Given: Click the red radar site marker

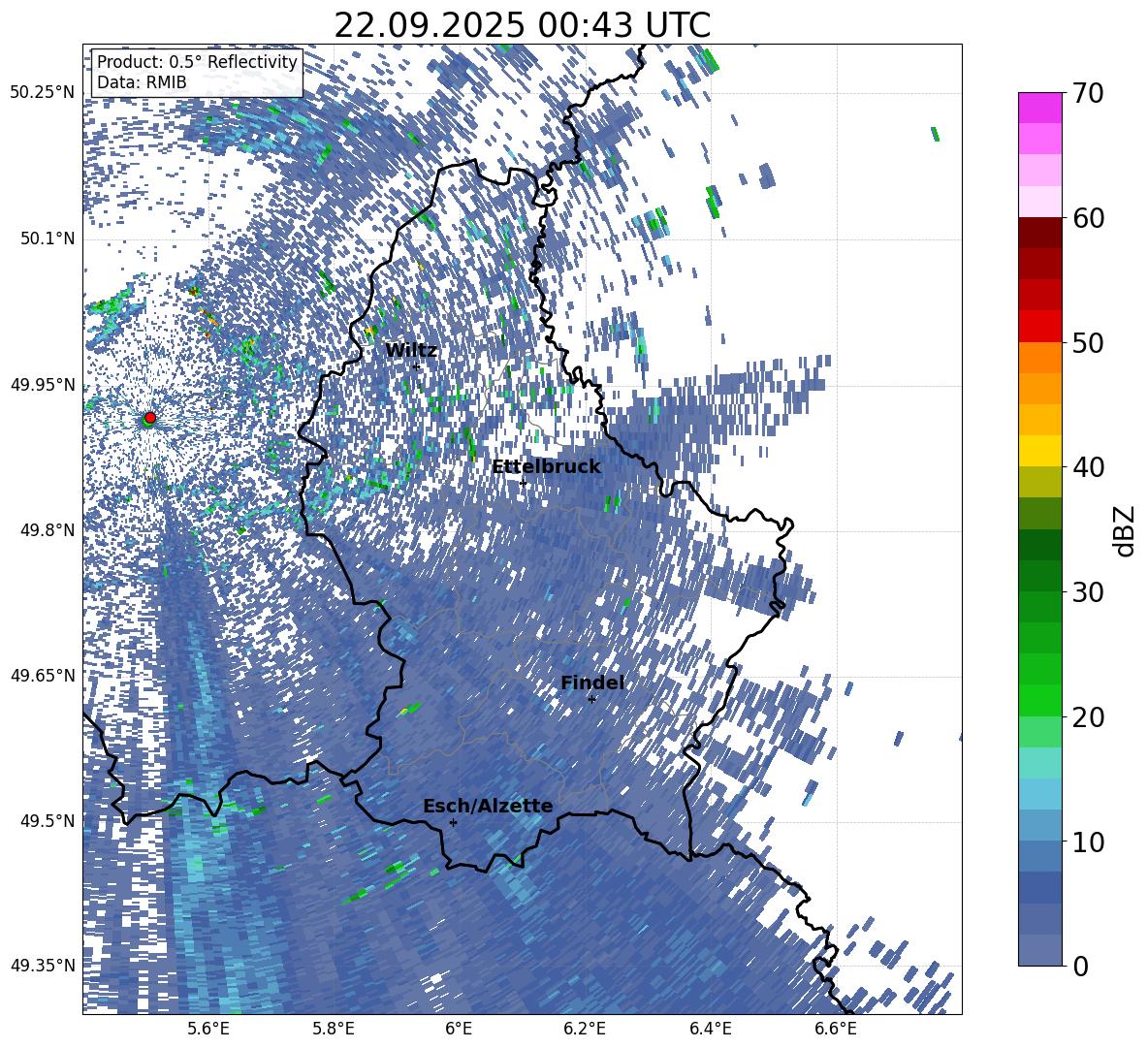Looking at the screenshot, I should coord(150,417).
